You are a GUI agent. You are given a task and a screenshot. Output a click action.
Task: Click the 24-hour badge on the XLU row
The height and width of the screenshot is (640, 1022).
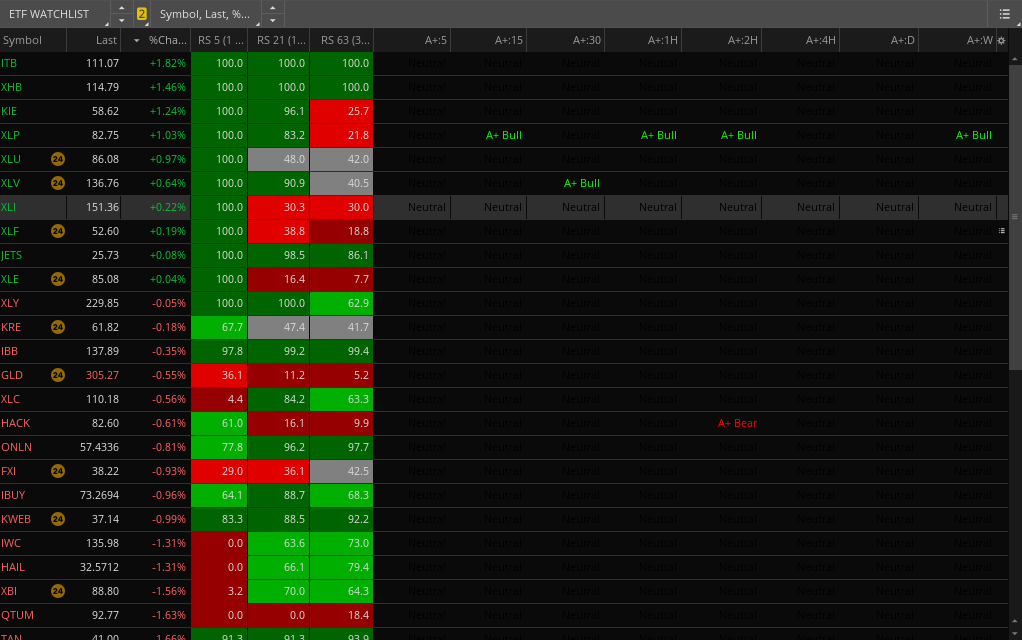58,159
